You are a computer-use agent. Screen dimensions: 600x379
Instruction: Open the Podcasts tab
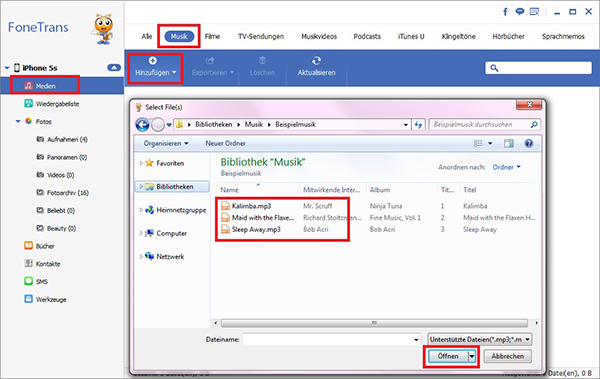pos(367,36)
